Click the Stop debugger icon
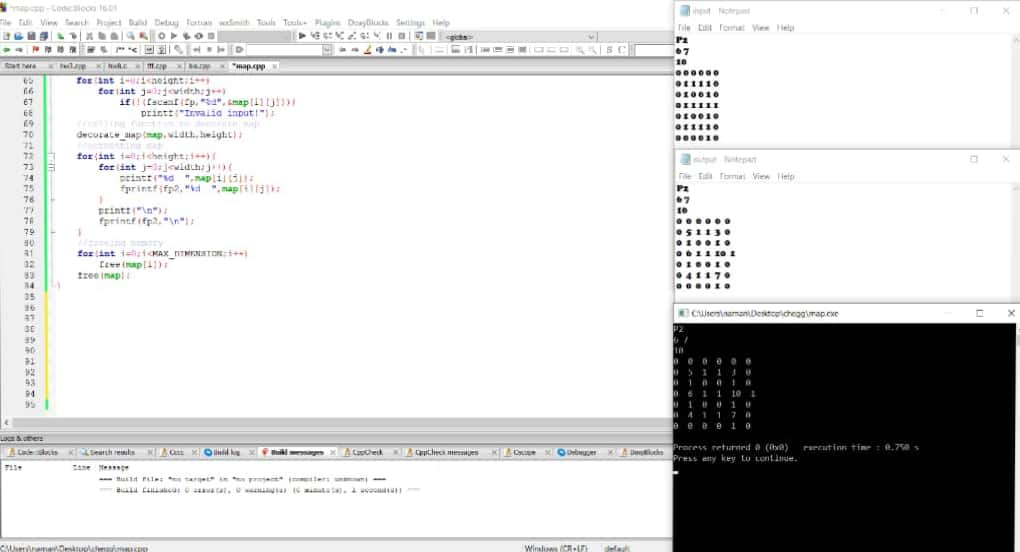 (401, 36)
